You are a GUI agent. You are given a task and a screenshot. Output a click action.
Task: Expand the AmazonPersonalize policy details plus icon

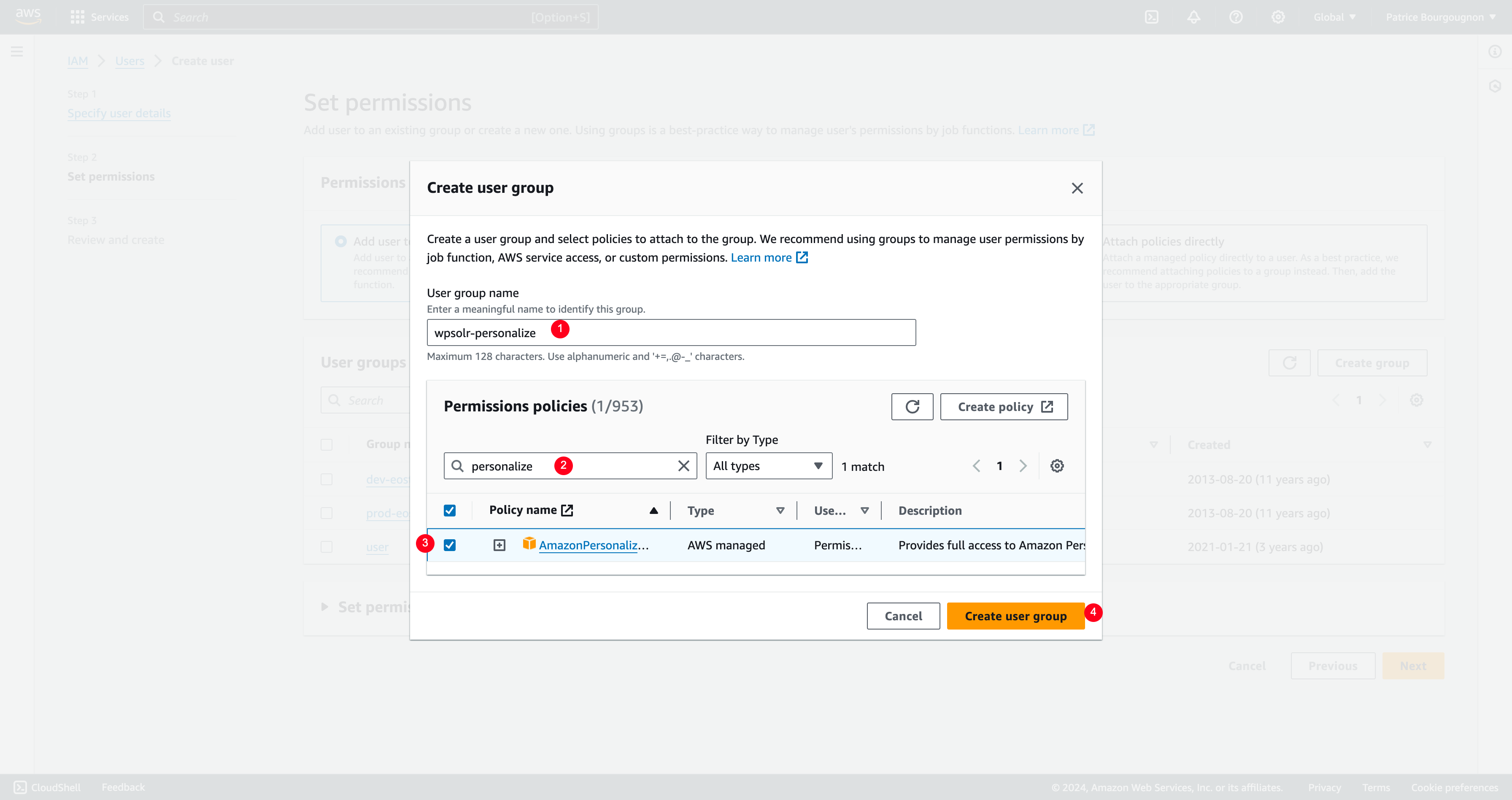coord(499,545)
